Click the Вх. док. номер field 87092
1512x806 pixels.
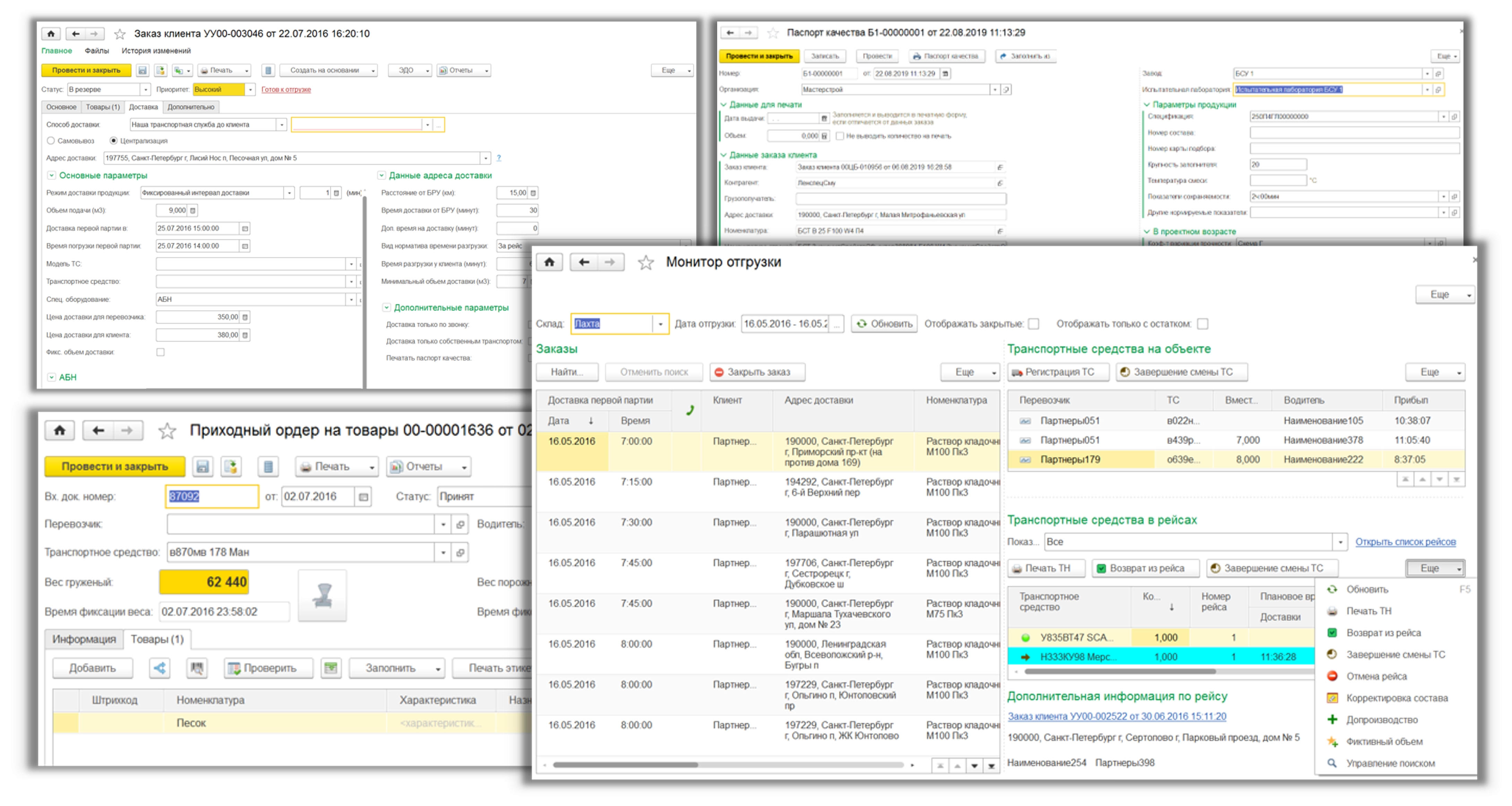tap(211, 497)
